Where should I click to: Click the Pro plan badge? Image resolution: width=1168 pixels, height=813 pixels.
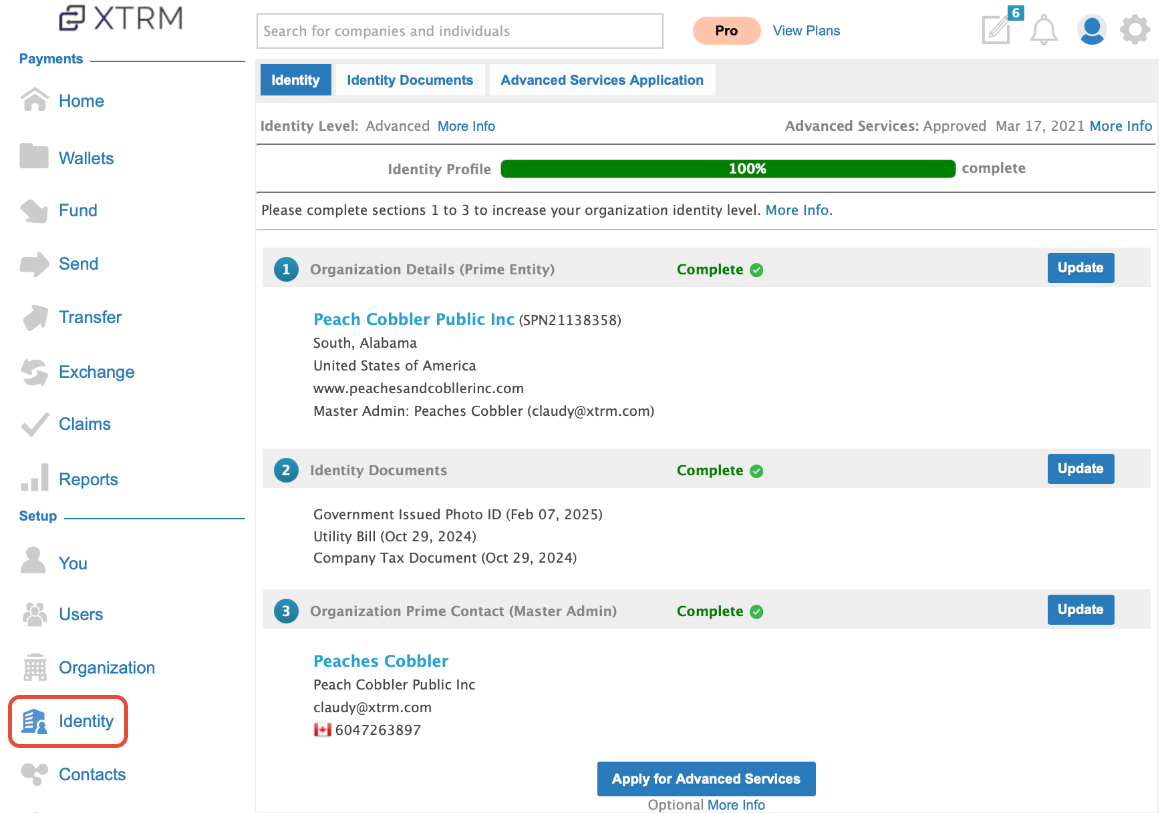click(x=726, y=31)
